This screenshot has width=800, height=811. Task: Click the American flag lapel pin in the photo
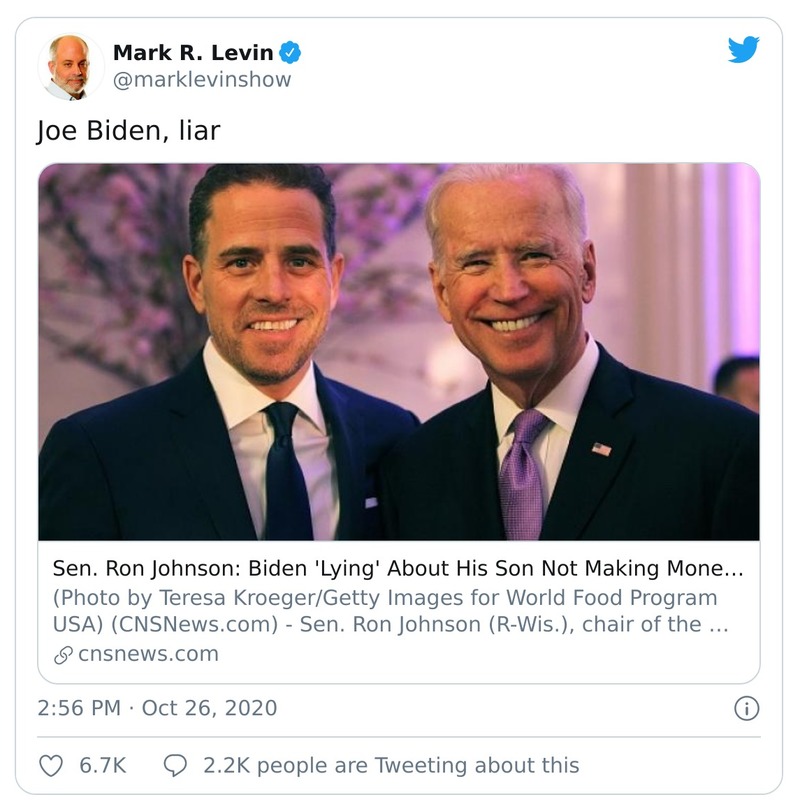coord(601,450)
